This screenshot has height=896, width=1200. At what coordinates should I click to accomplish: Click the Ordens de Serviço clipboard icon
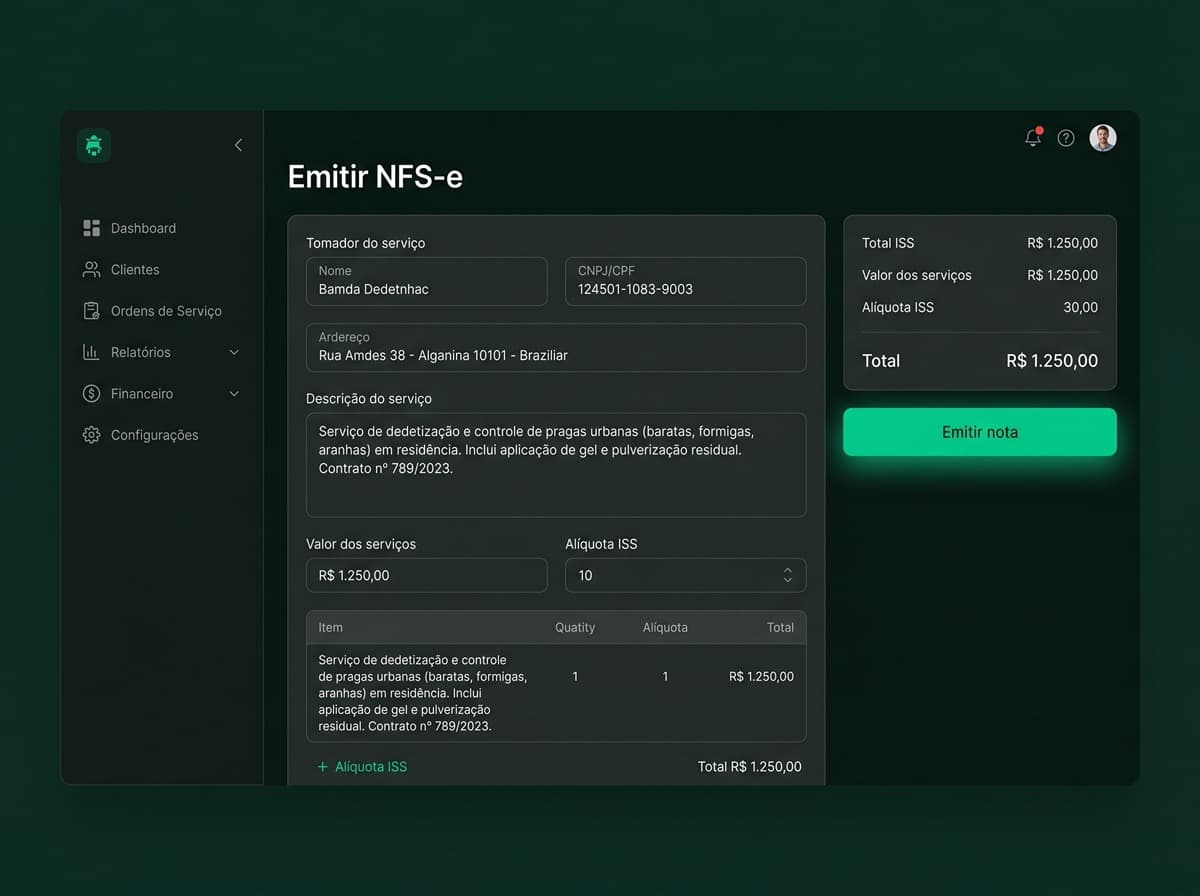(91, 311)
